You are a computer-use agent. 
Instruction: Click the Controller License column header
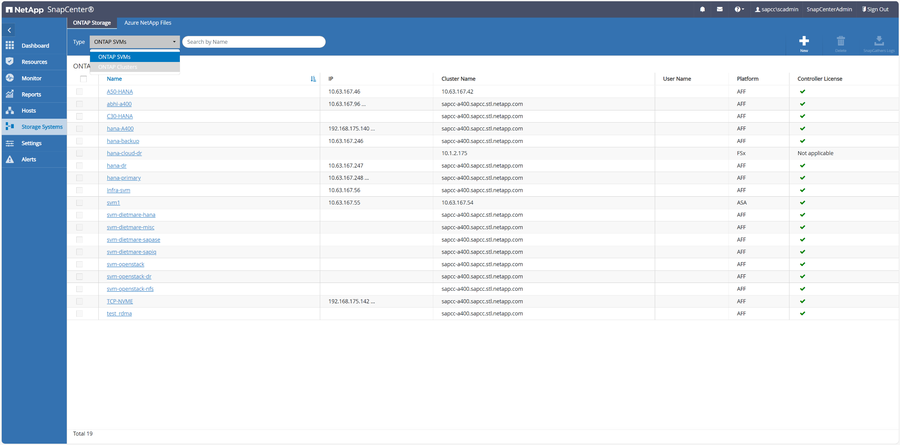(820, 79)
